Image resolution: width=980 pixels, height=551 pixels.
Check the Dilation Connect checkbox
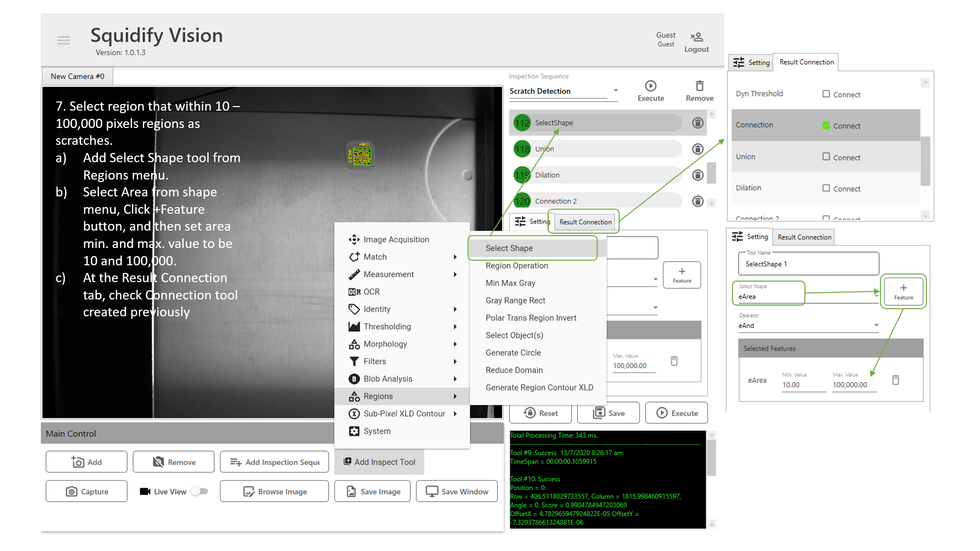pyautogui.click(x=826, y=188)
